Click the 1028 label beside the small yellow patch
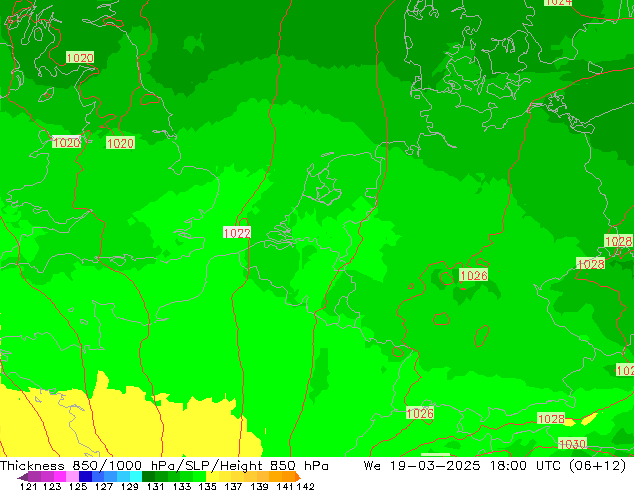Viewport: 634px width, 490px height. coord(551,419)
